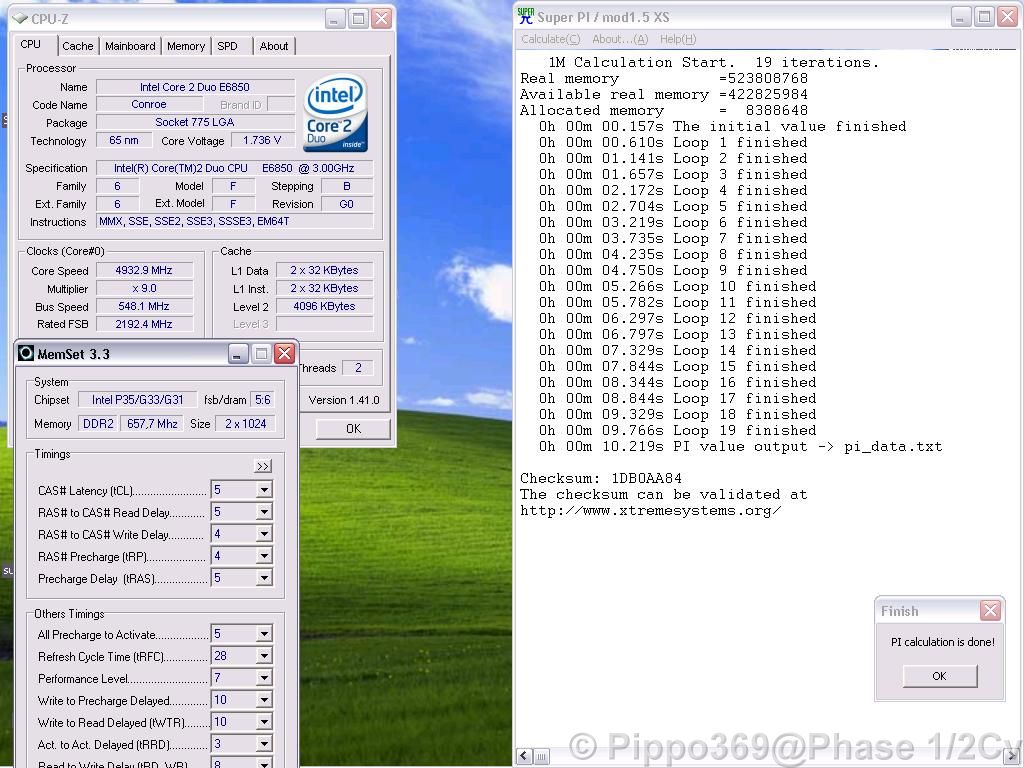The width and height of the screenshot is (1024, 768).
Task: Click the PI value output -> pi_data.txt line
Action: [741, 447]
